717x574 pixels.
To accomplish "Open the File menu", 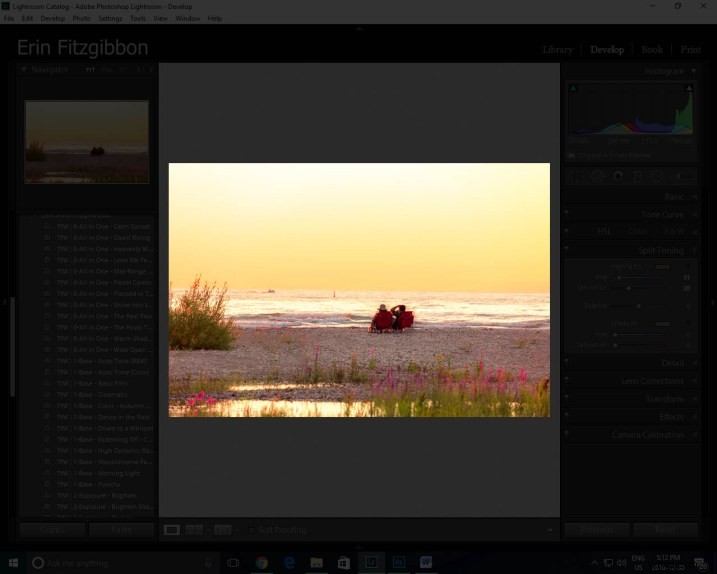I will [9, 18].
